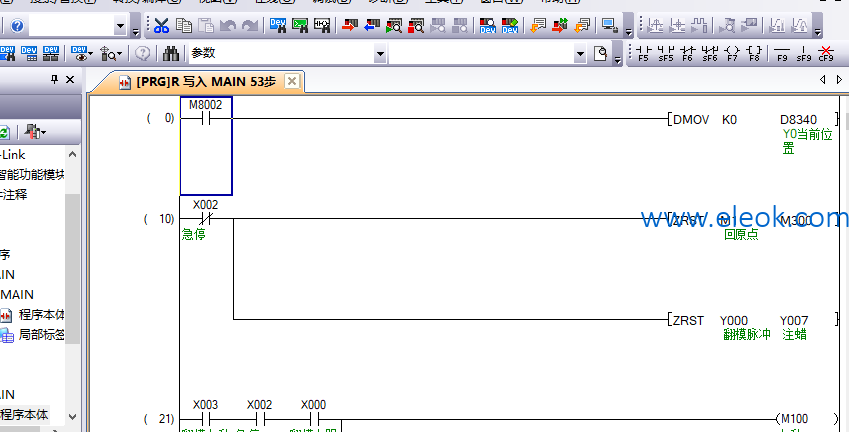Viewport: 849px width, 432px height.
Task: Click the DMOV K0 D8340 instruction
Action: (x=753, y=120)
